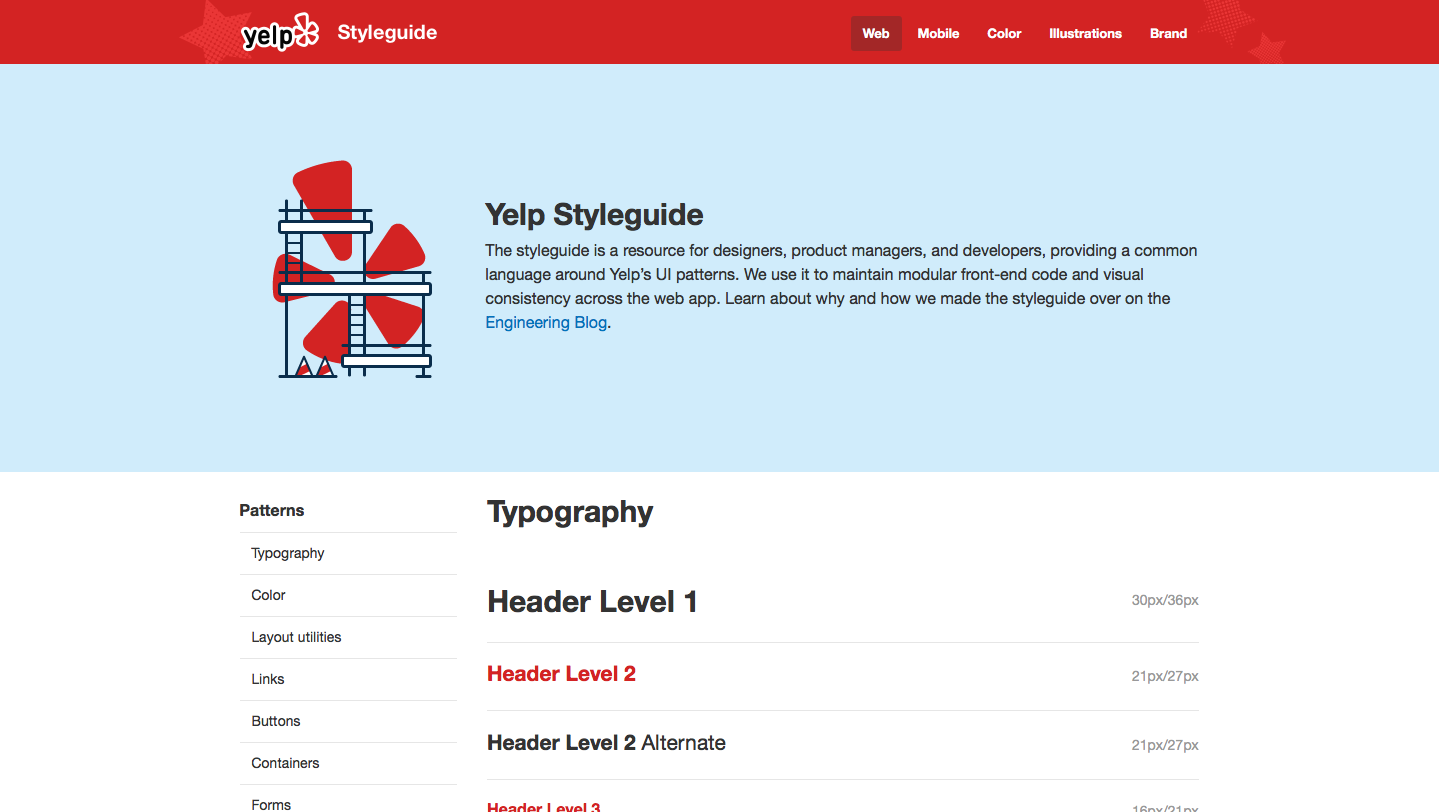1439x812 pixels.
Task: Click the Yelp logo in header
Action: pyautogui.click(x=280, y=33)
